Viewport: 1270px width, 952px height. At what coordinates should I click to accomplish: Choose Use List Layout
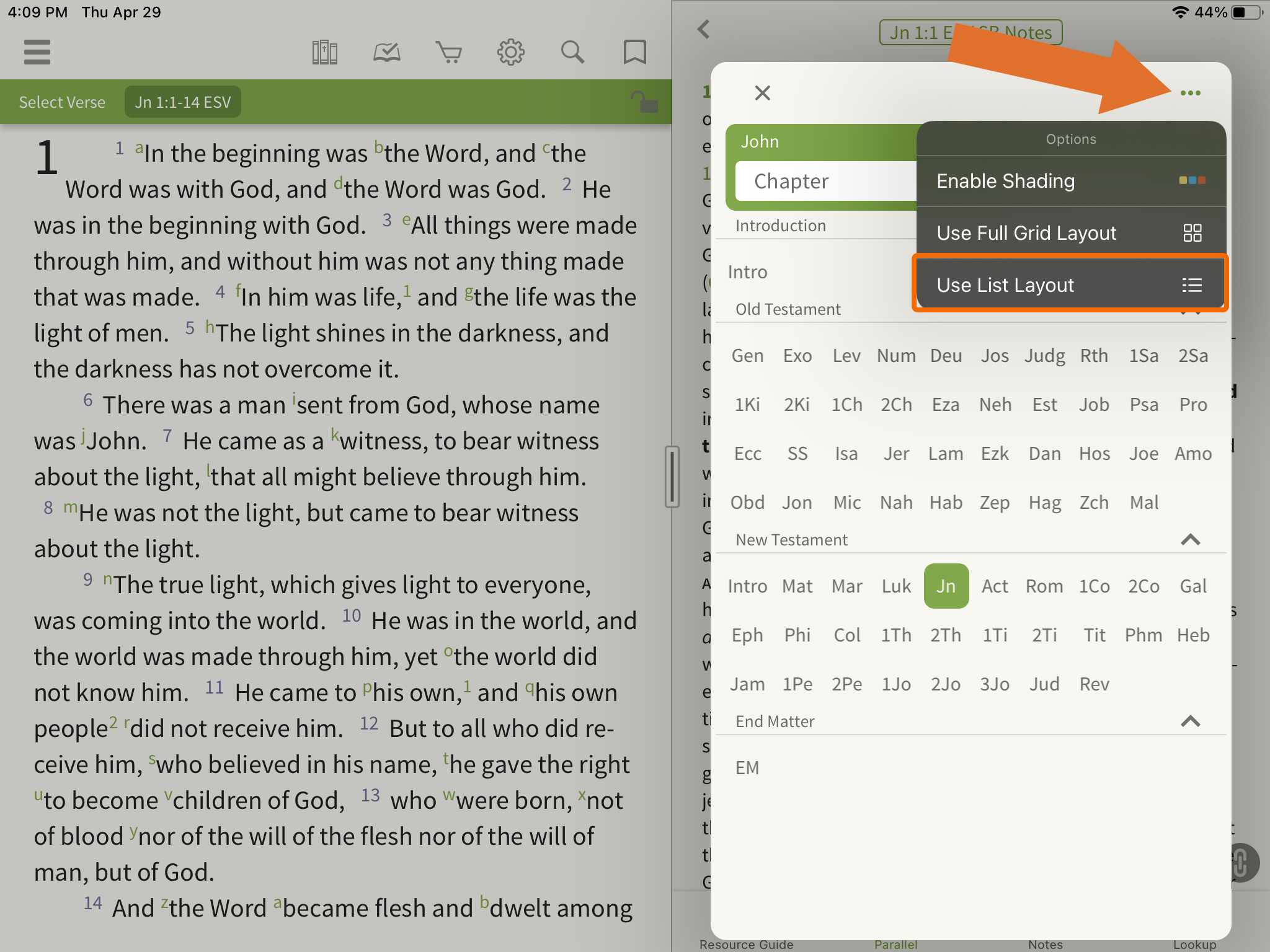point(1071,285)
